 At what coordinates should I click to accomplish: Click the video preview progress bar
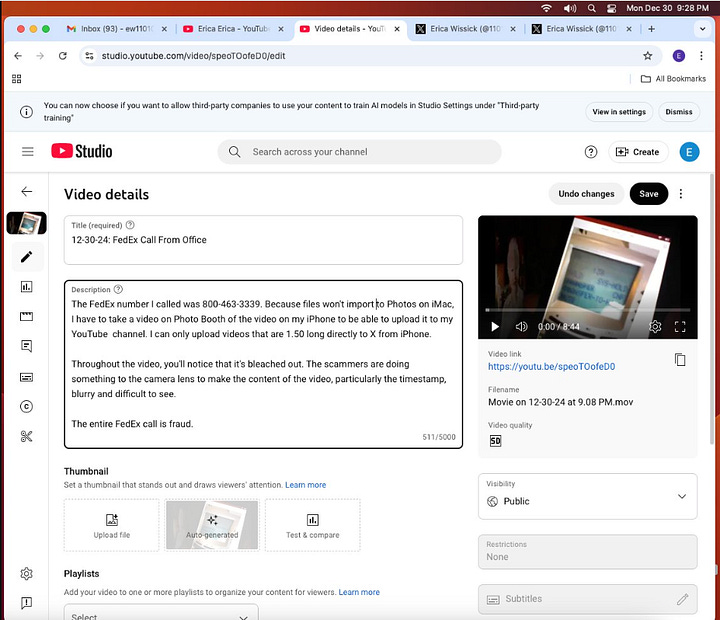coord(588,310)
